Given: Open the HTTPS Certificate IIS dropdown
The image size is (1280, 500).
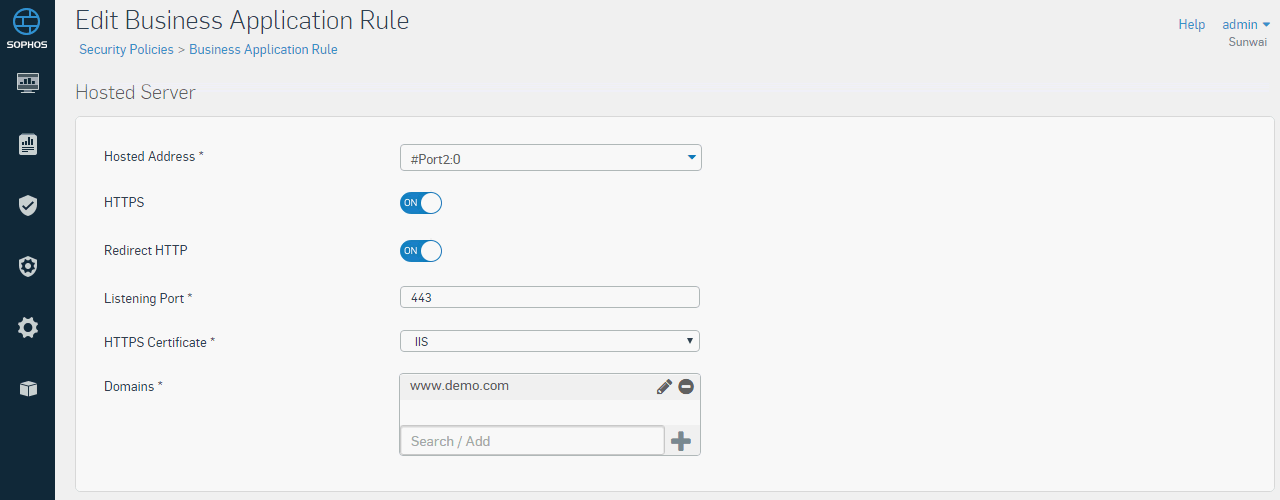Looking at the screenshot, I should 549,342.
